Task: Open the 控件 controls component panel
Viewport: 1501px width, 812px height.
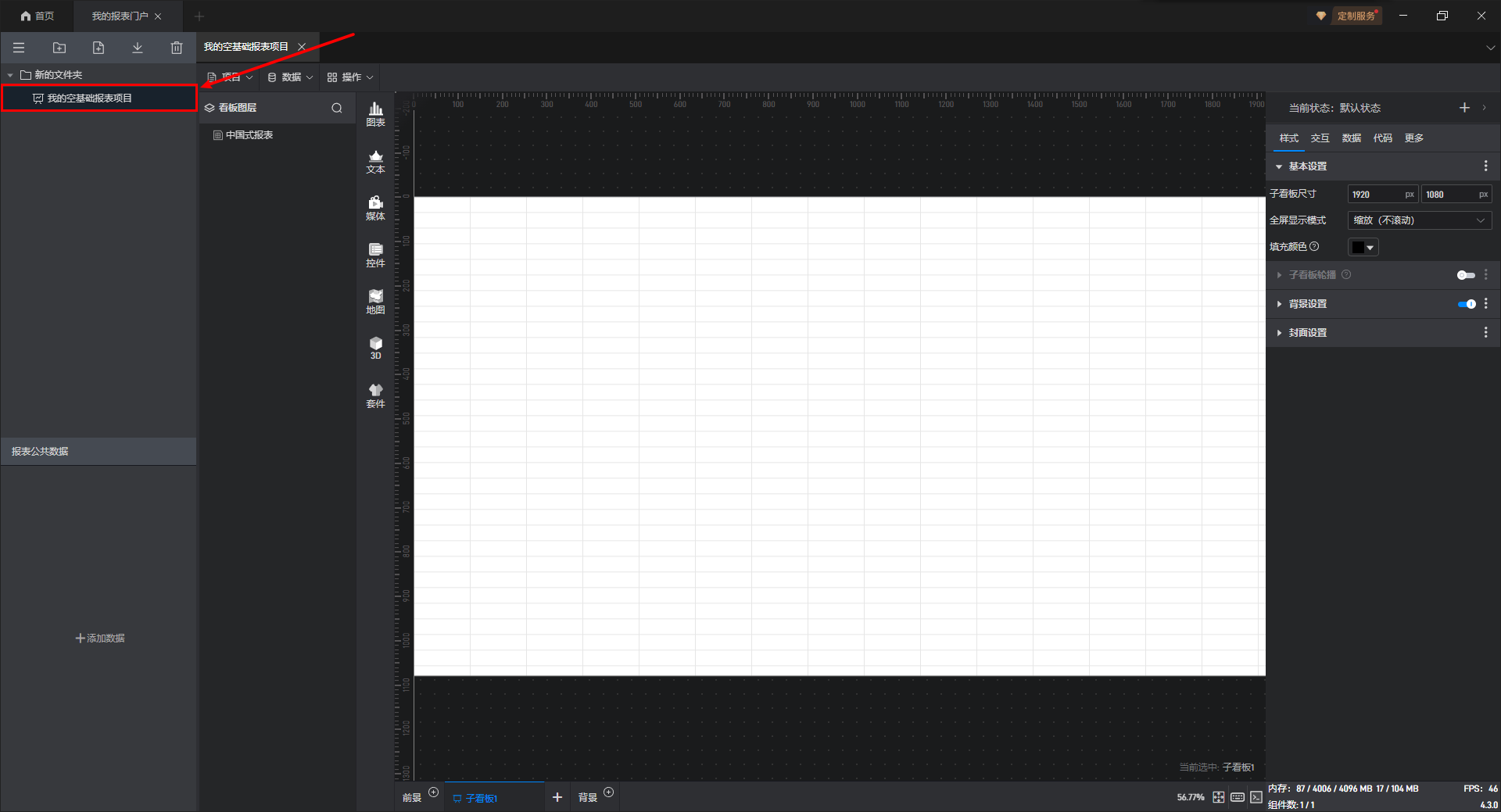Action: pos(375,256)
